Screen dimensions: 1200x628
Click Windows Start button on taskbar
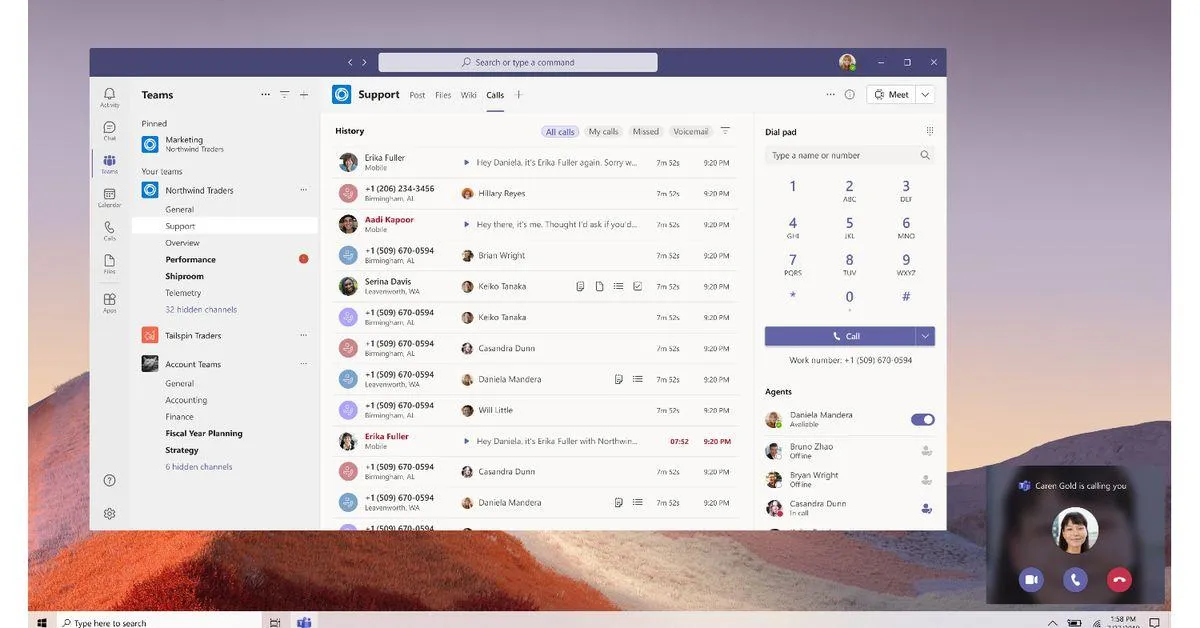42,622
